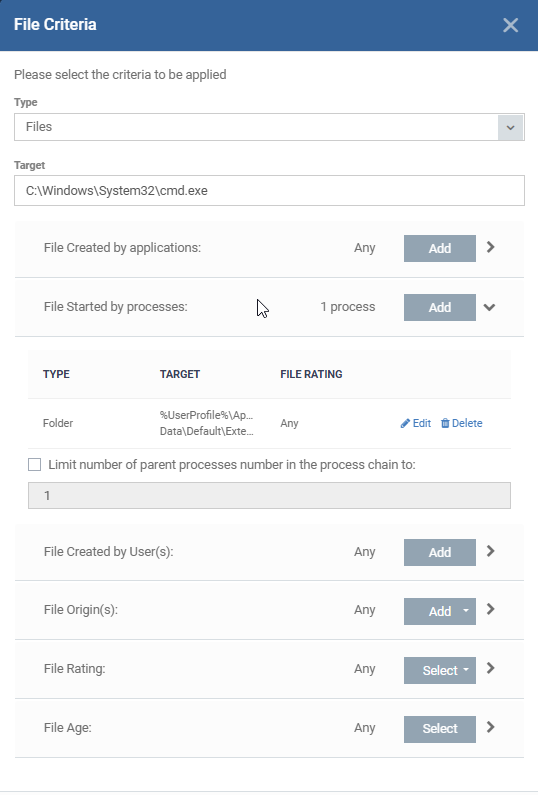Expand the File Rating chevron arrow

tap(490, 668)
